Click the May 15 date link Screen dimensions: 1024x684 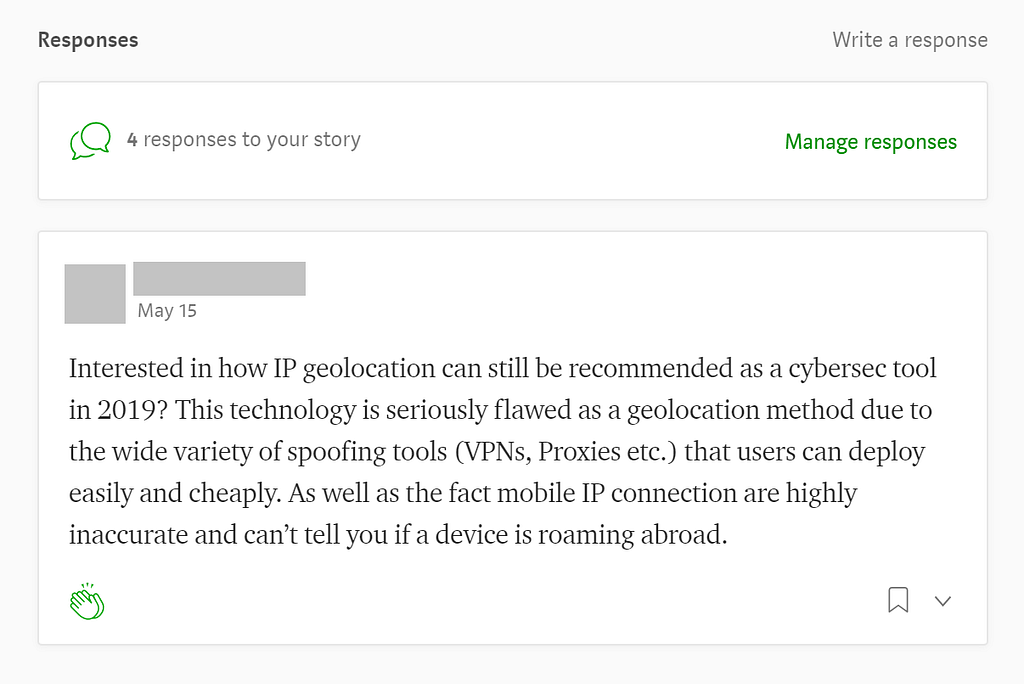167,311
